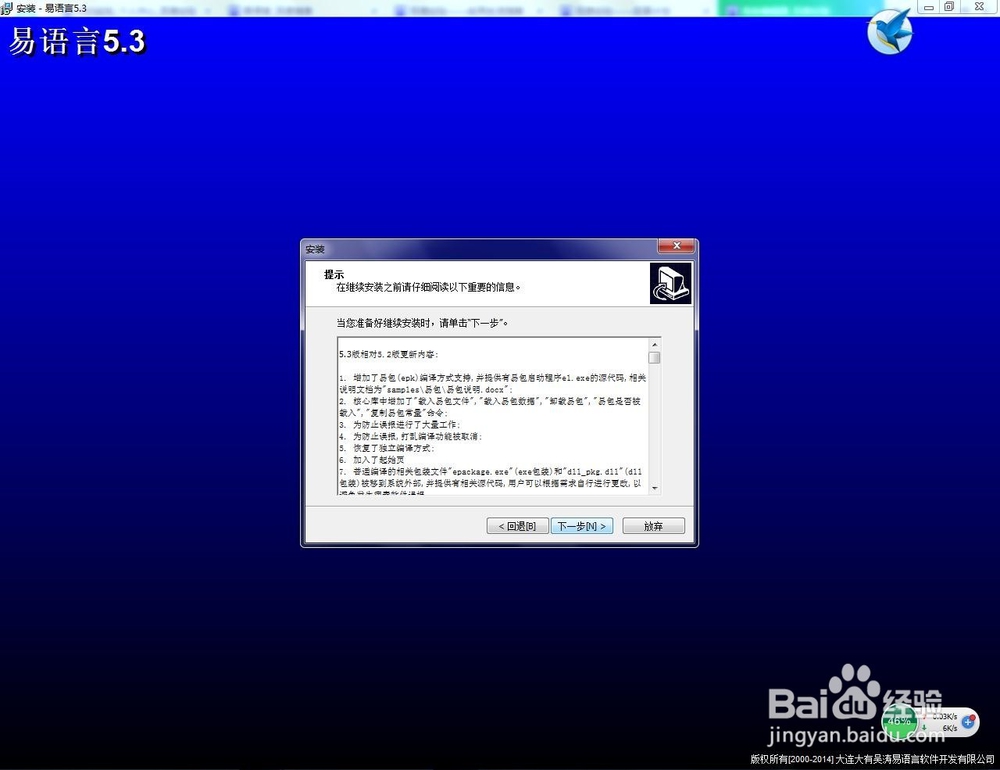Click the 易语言5.3 title text
Image resolution: width=1000 pixels, height=770 pixels.
click(77, 41)
